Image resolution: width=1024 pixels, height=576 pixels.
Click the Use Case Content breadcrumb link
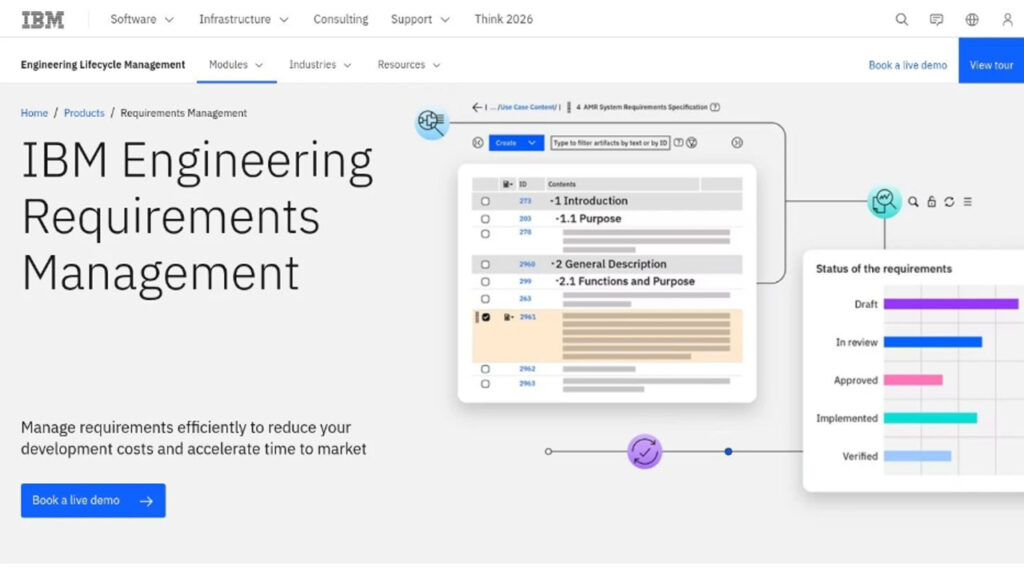point(528,107)
